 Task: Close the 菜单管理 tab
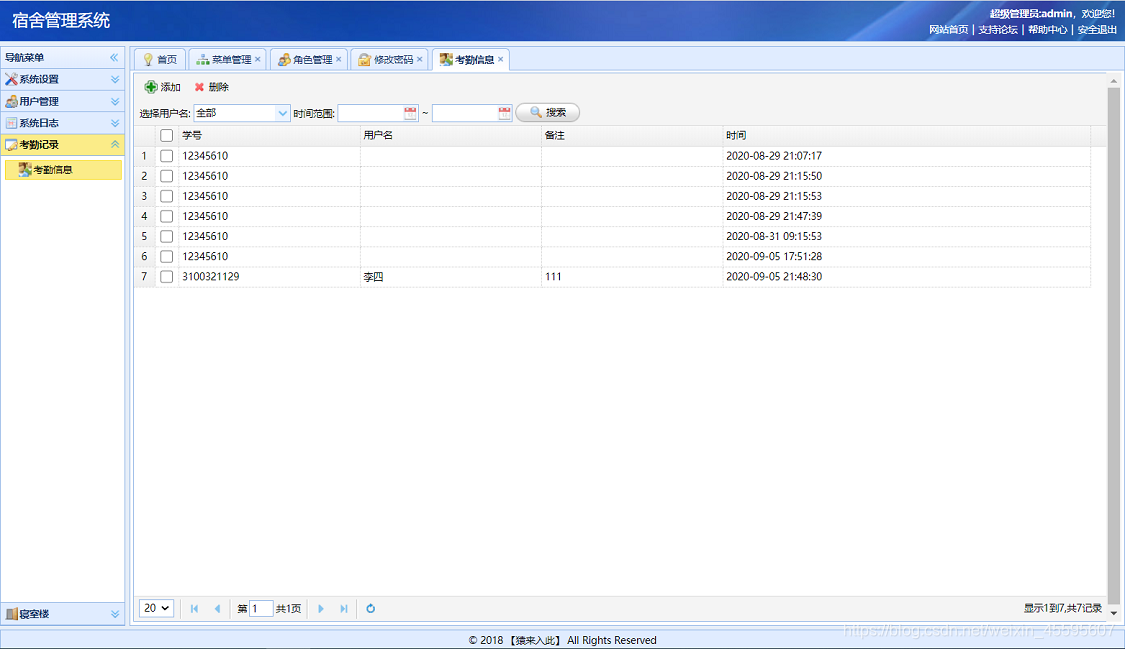258,59
